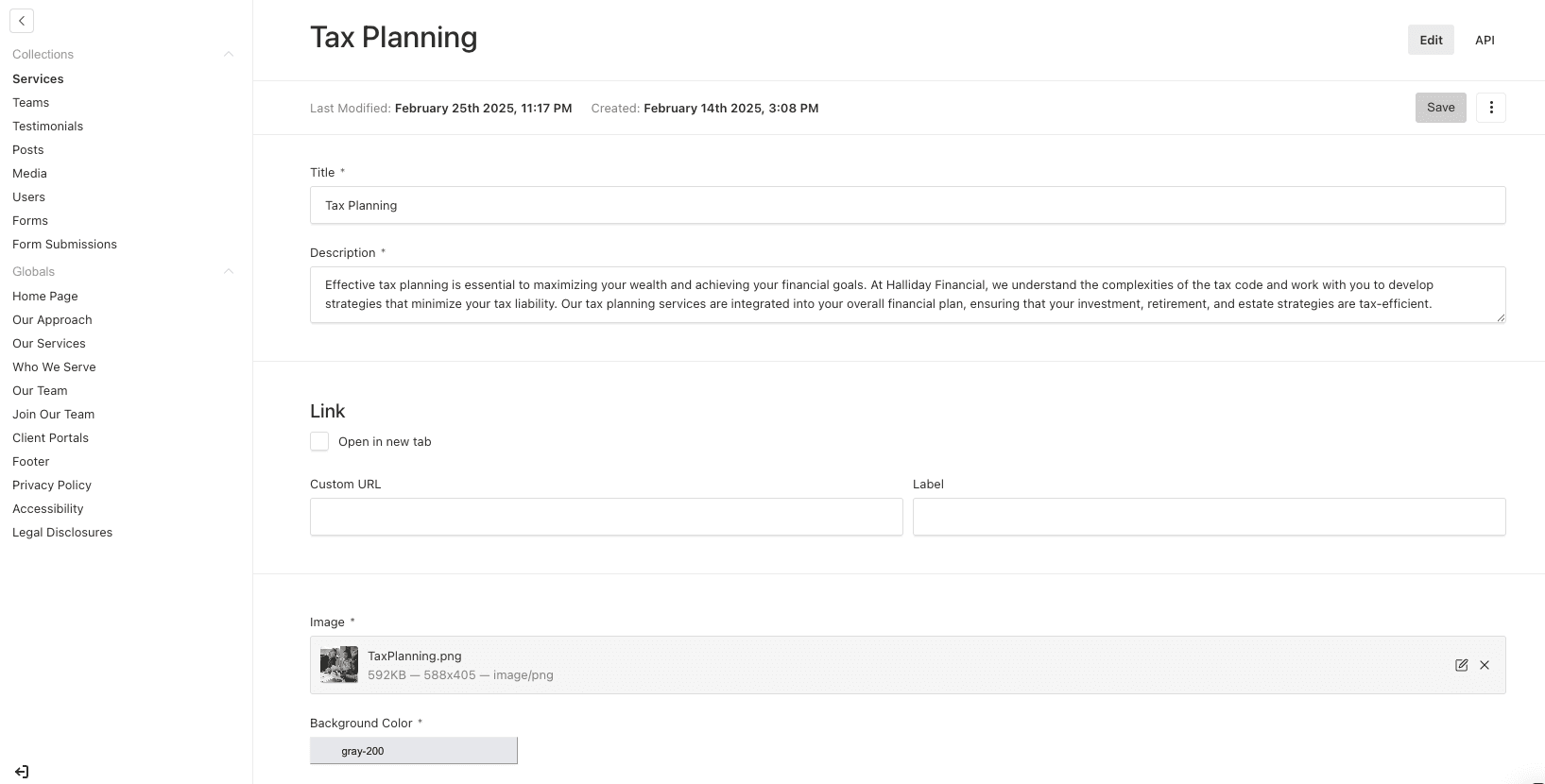Remove the TaxPlanning.png image
This screenshot has height=784, width=1545.
(x=1485, y=665)
